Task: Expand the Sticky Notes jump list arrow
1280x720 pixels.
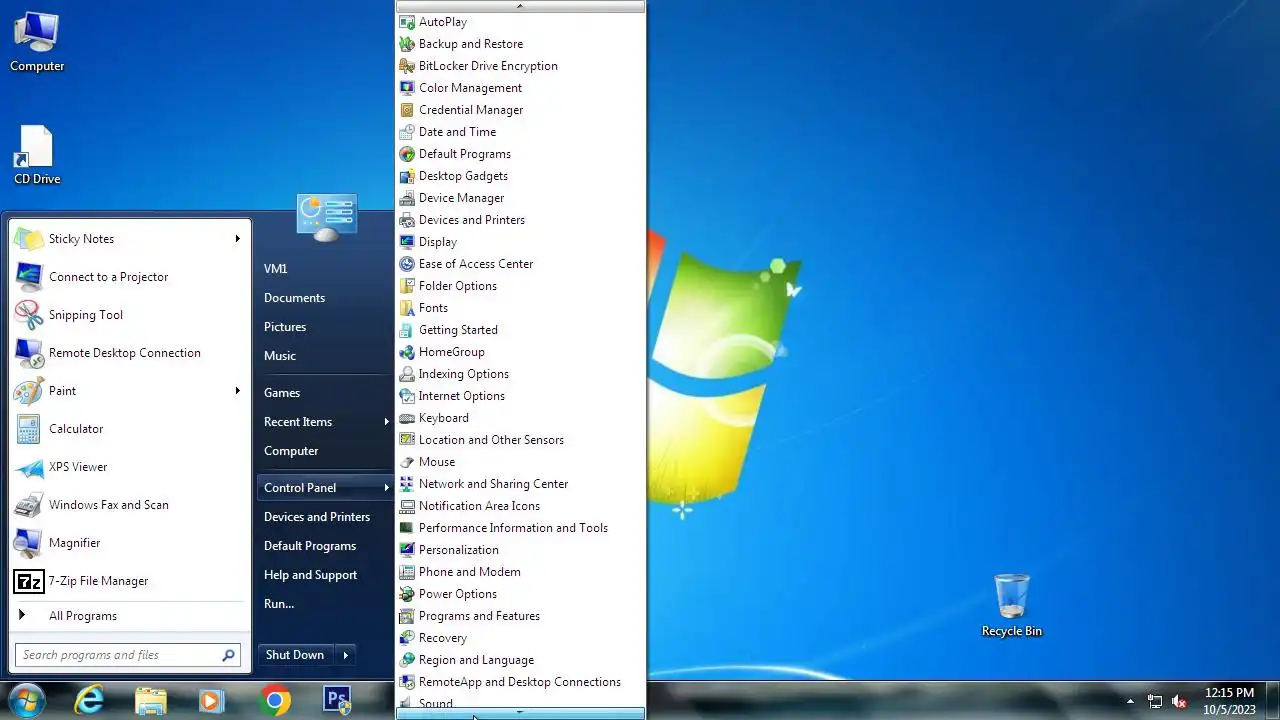Action: [x=238, y=239]
